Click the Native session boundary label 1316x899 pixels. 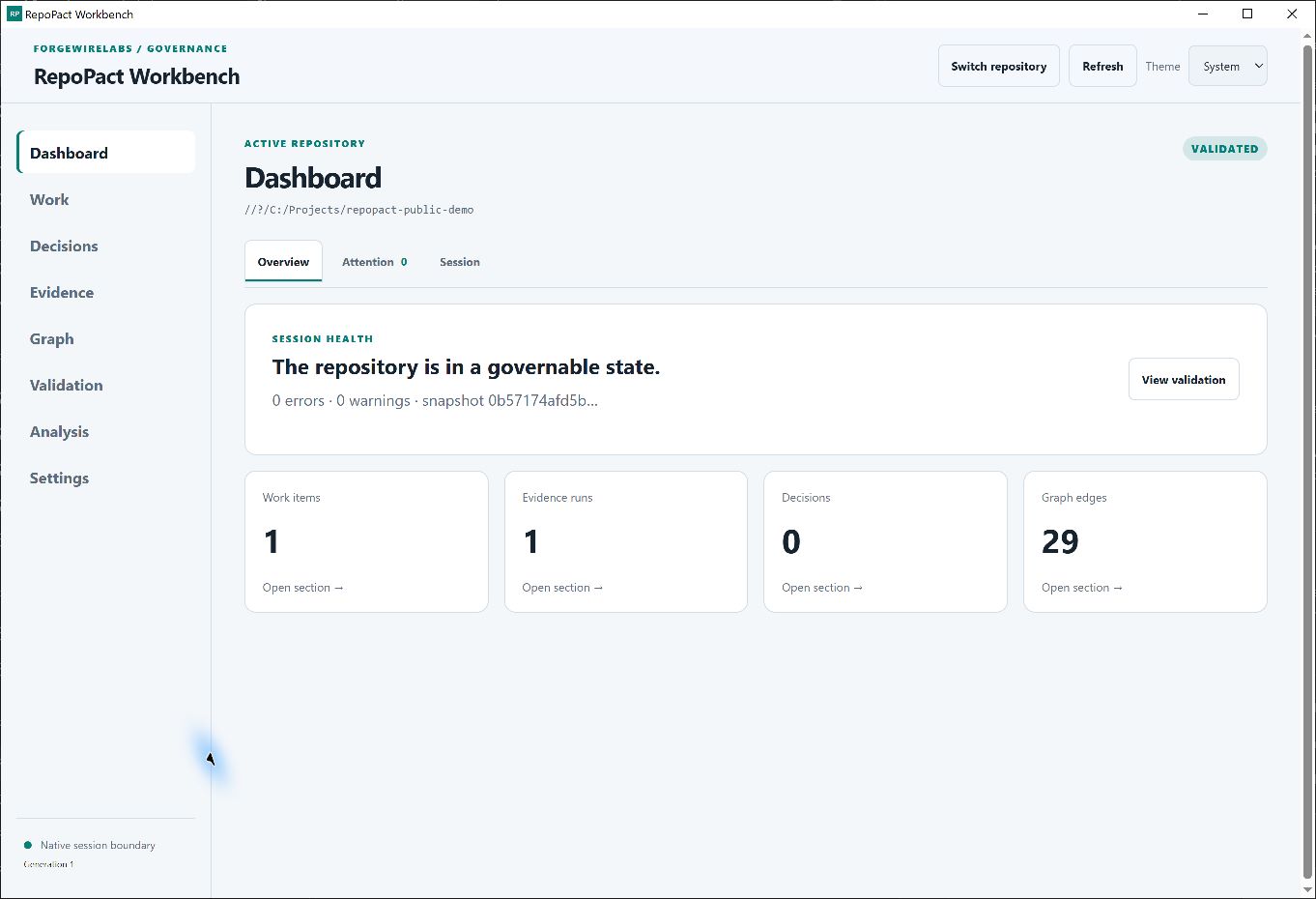98,845
